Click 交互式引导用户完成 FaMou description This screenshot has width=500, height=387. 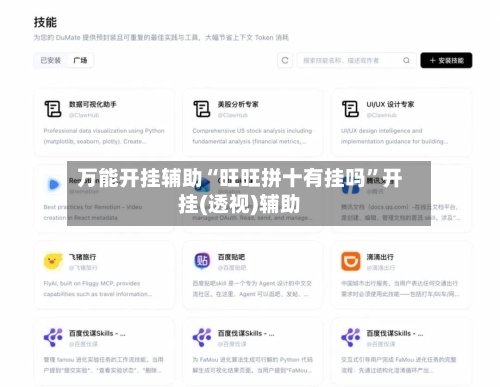click(399, 365)
